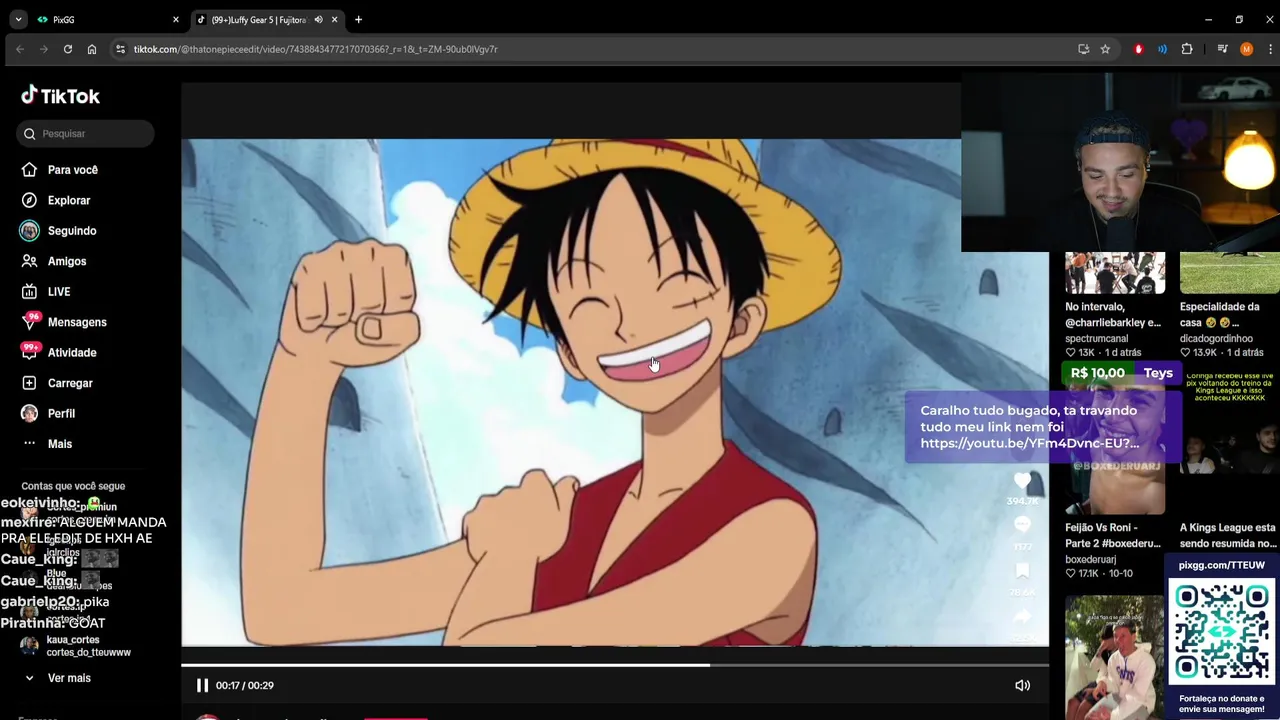Close the Luffy Gear 5 TikTok tab
The width and height of the screenshot is (1280, 720).
coord(334,19)
